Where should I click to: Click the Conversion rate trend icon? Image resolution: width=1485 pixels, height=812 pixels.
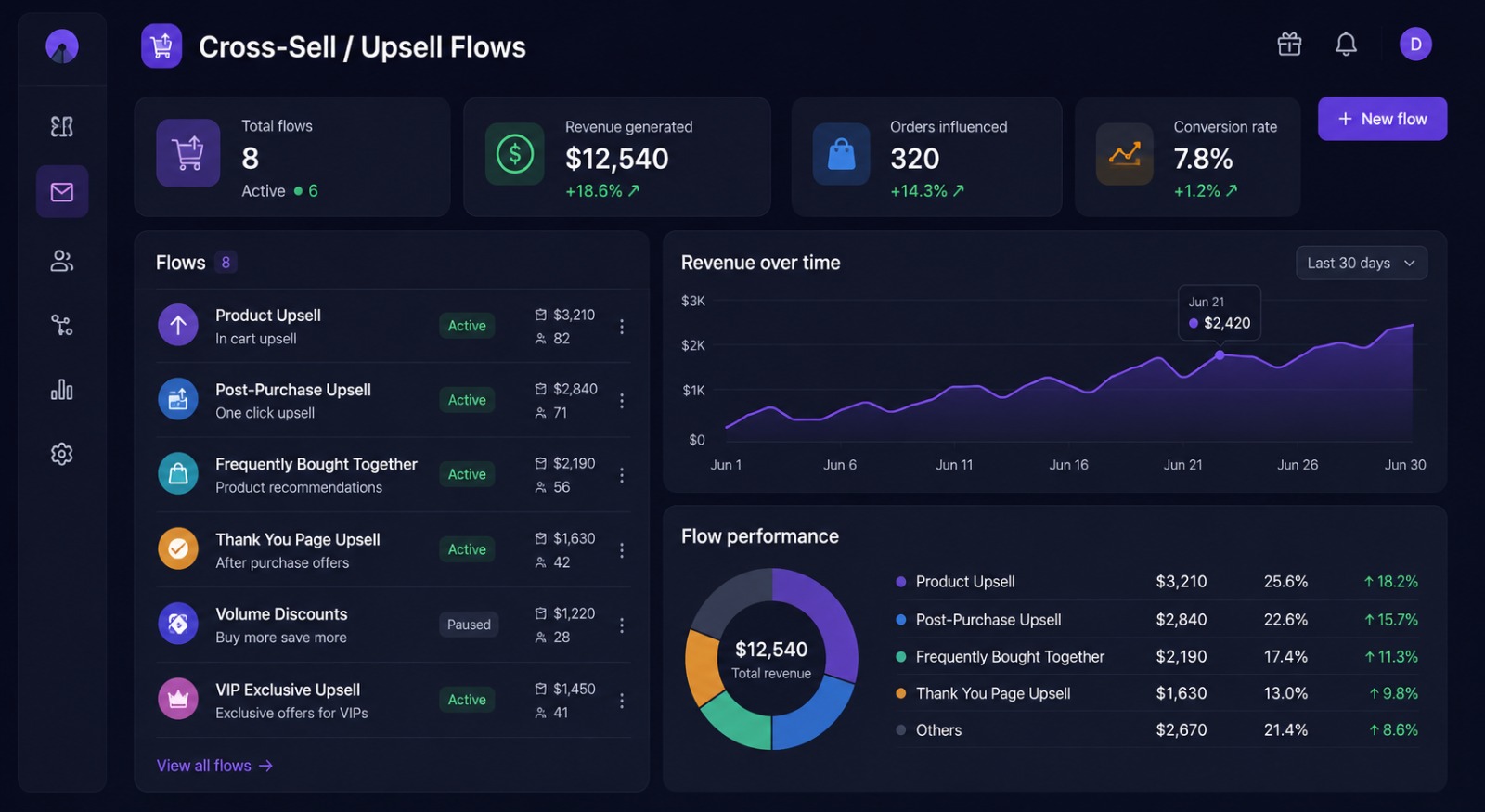(x=1125, y=154)
